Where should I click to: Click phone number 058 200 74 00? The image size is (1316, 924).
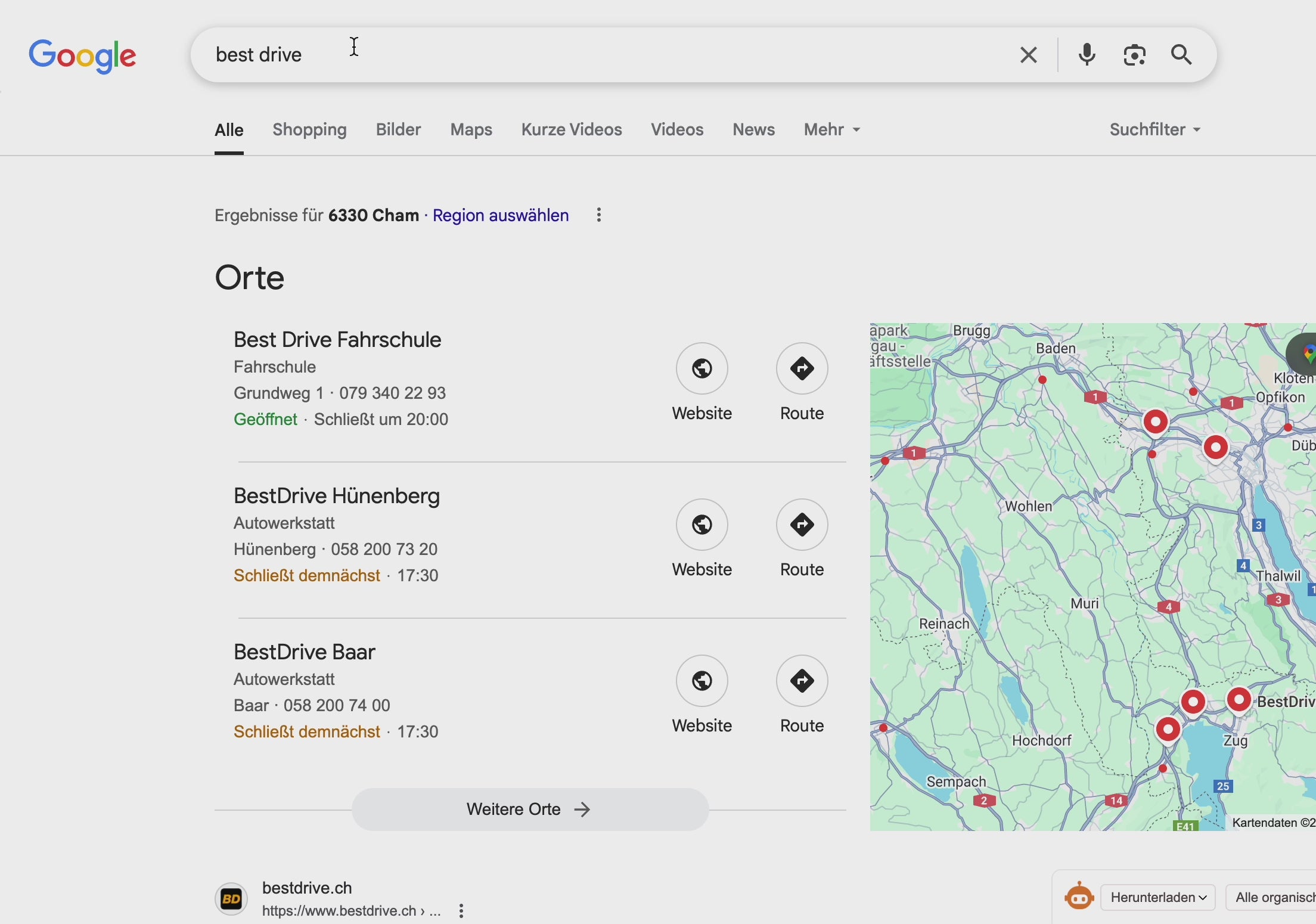(337, 706)
